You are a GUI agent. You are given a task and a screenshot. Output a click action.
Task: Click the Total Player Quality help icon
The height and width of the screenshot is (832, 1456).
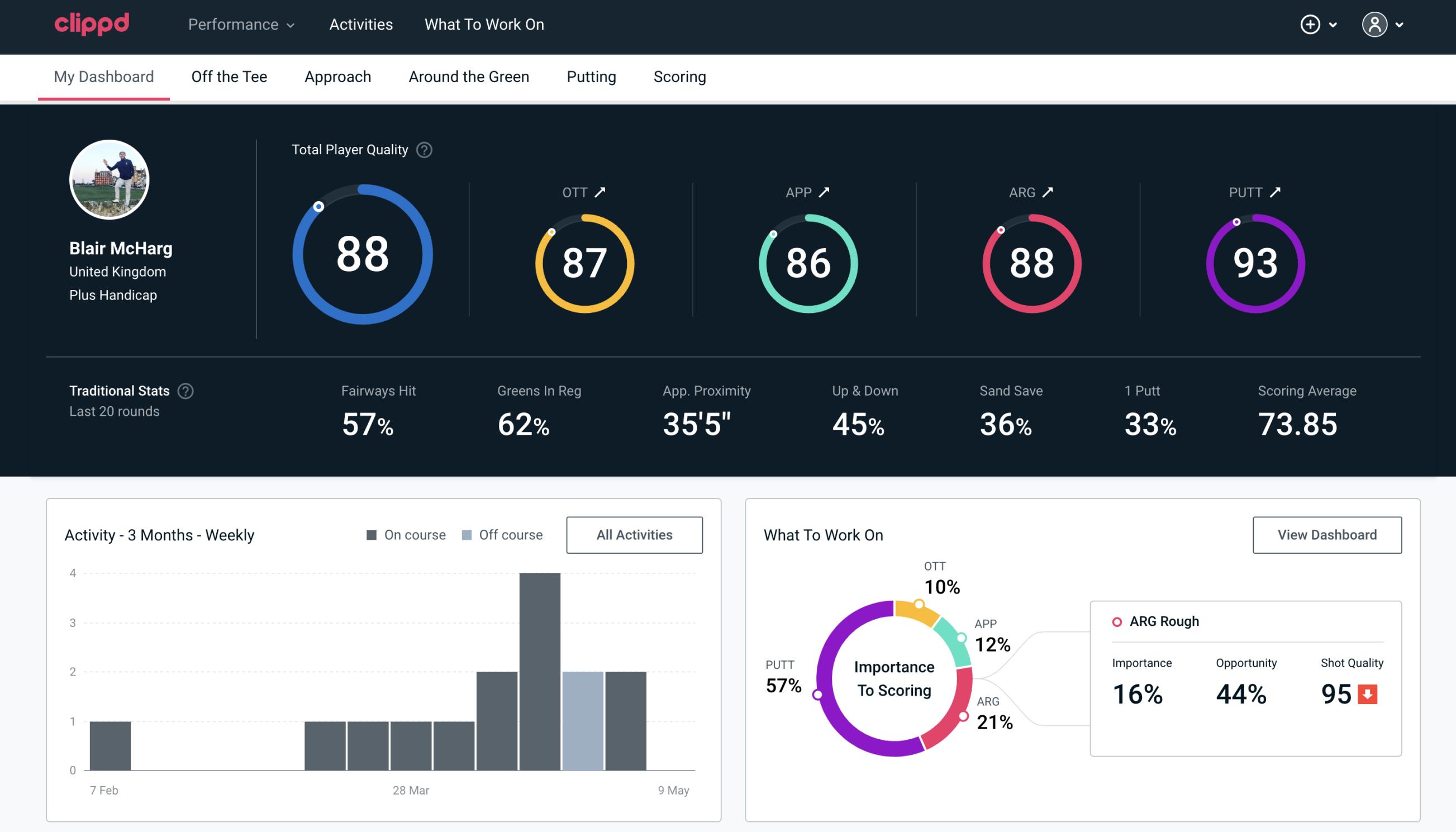(x=423, y=150)
